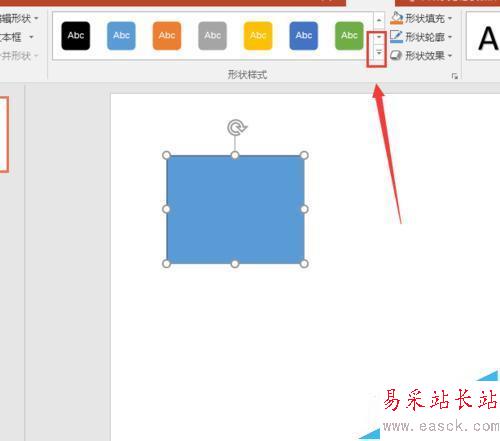This screenshot has height=441, width=500.
Task: Click the shape outline pen icon
Action: [x=396, y=37]
